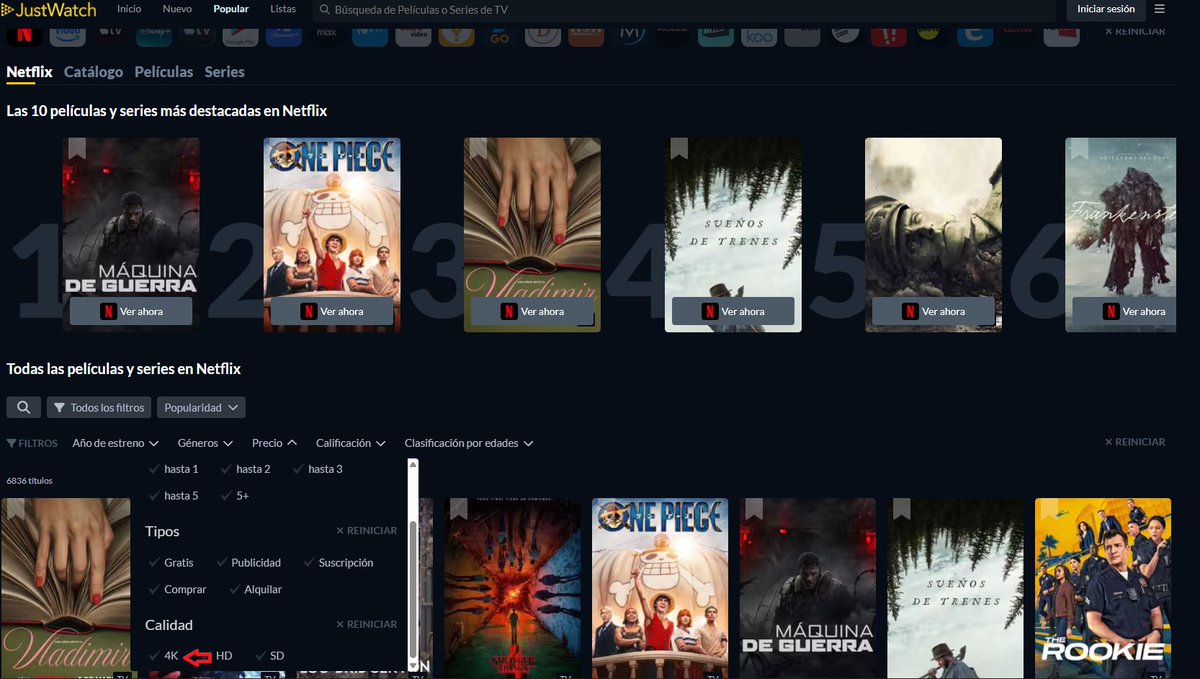Open the Stranger Things poster in the grid
The height and width of the screenshot is (679, 1200).
(x=513, y=588)
